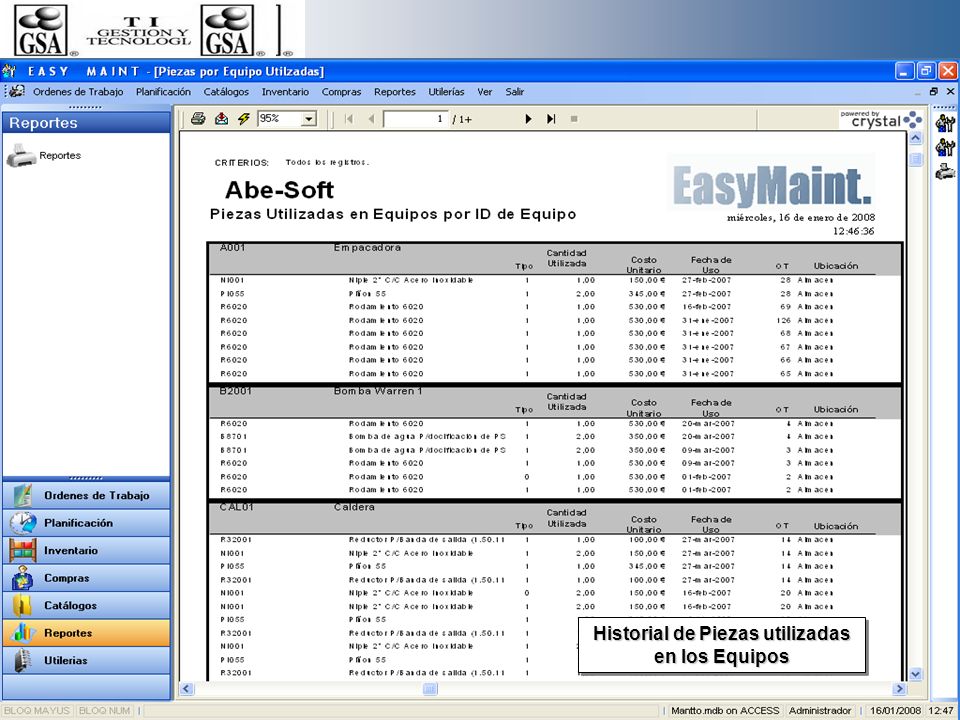The width and height of the screenshot is (960, 720).
Task: Click the page number input field
Action: tap(416, 119)
